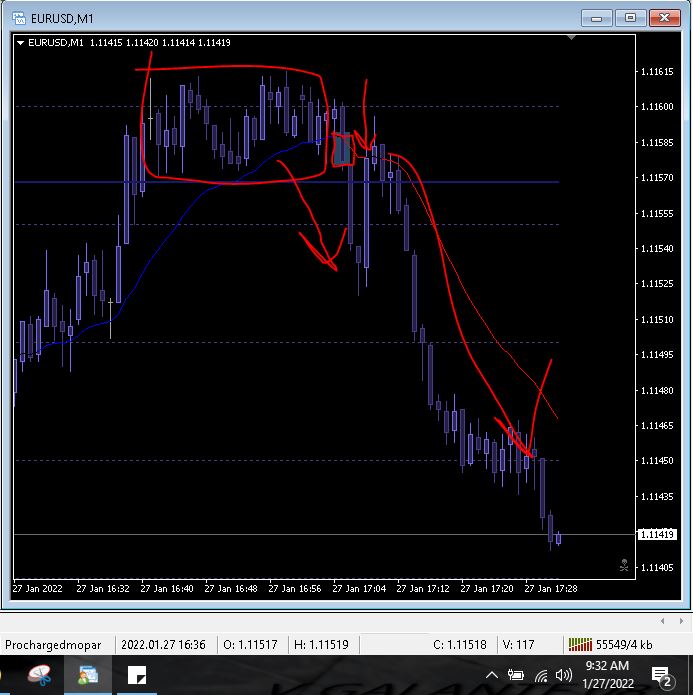
Task: Click the 27 Jan 16:40 time label
Action: (x=167, y=589)
